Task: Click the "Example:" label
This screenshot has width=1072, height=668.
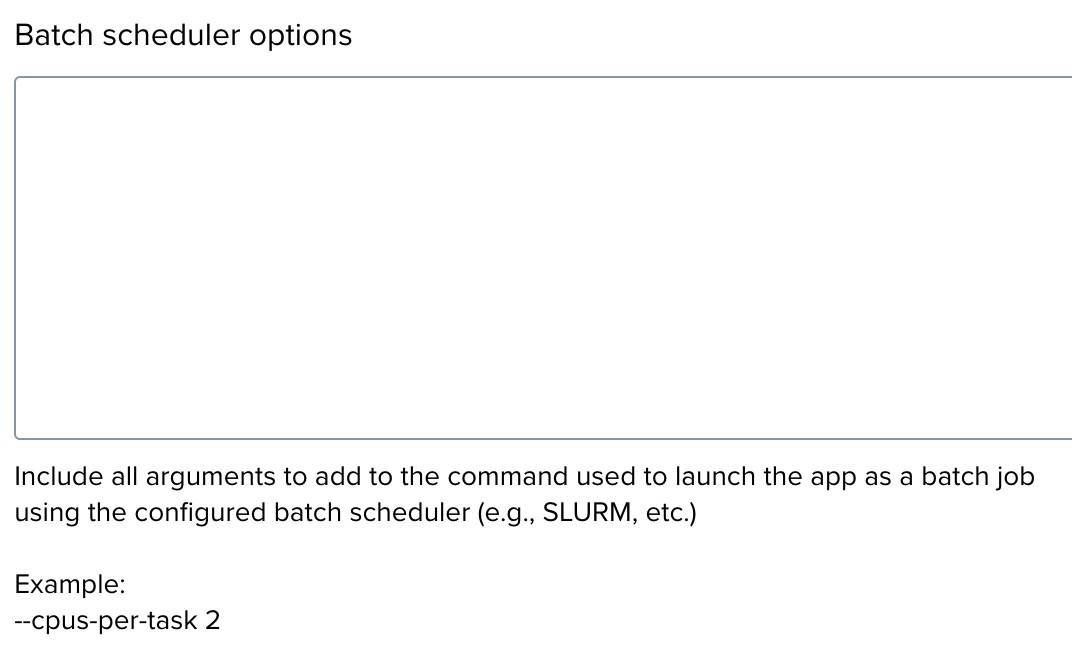Action: pyautogui.click(x=69, y=585)
